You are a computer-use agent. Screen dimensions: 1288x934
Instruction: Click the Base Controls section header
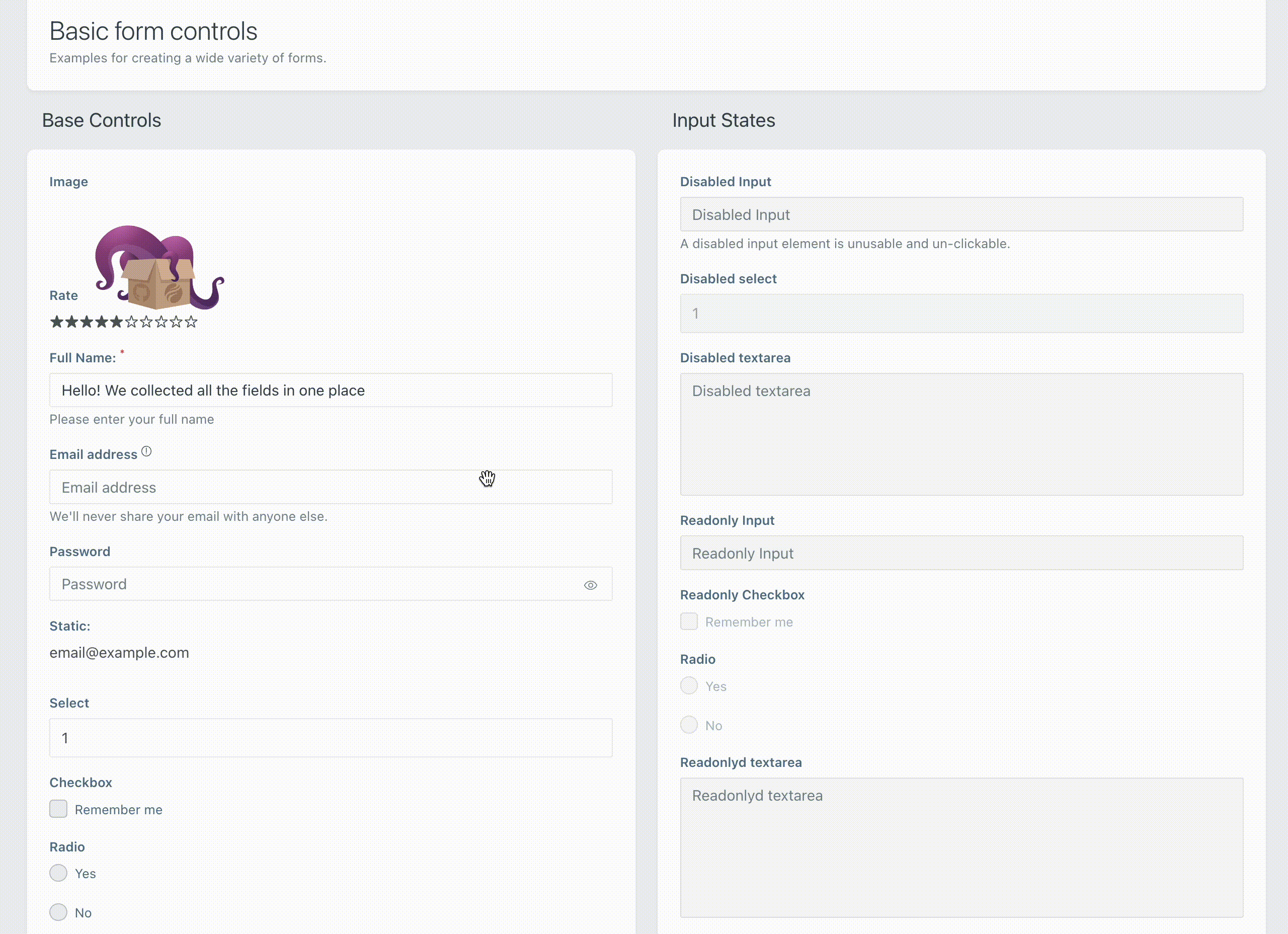[x=101, y=119]
